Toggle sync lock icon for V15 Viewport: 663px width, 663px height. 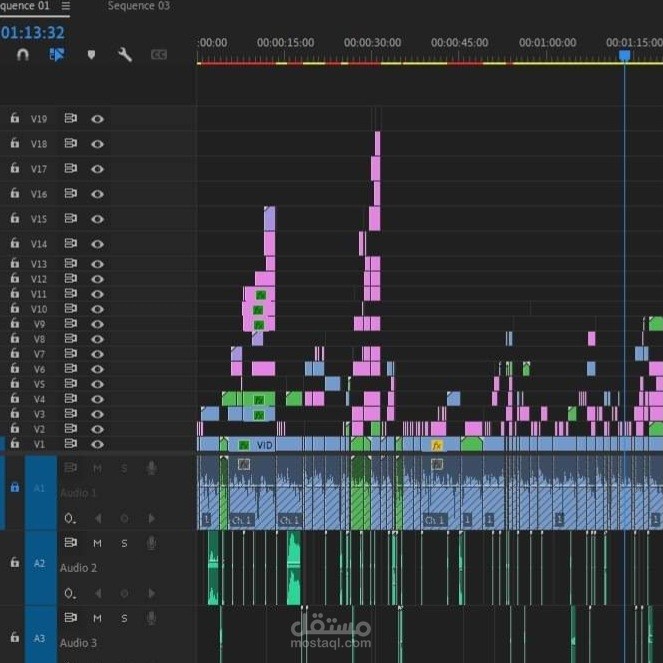(70, 218)
